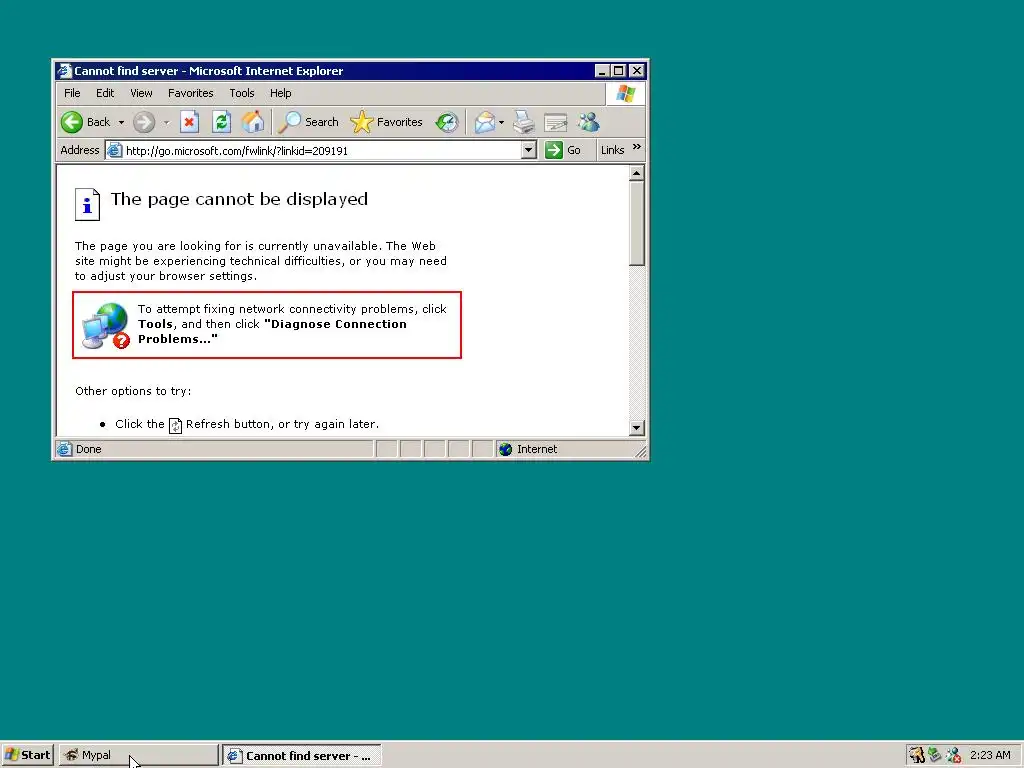Viewport: 1024px width, 768px height.
Task: Open the Back history dropdown arrow
Action: point(121,122)
